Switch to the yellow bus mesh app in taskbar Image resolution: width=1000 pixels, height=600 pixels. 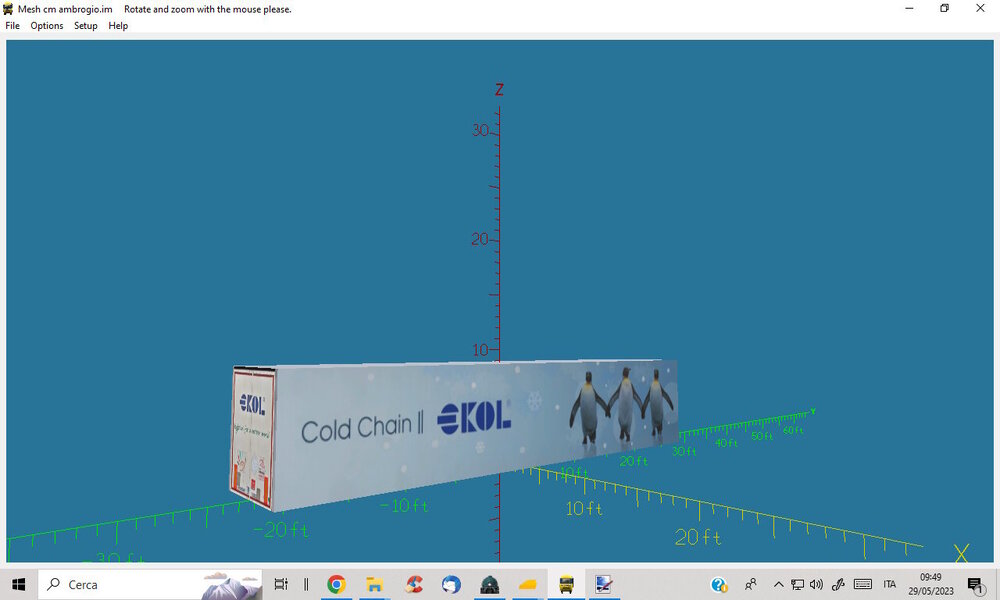566,584
